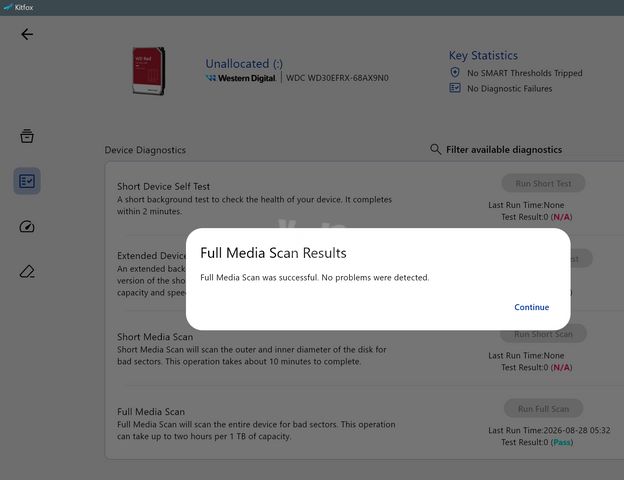Click the WD Red drive thumbnail
This screenshot has width=624, height=480.
148,71
